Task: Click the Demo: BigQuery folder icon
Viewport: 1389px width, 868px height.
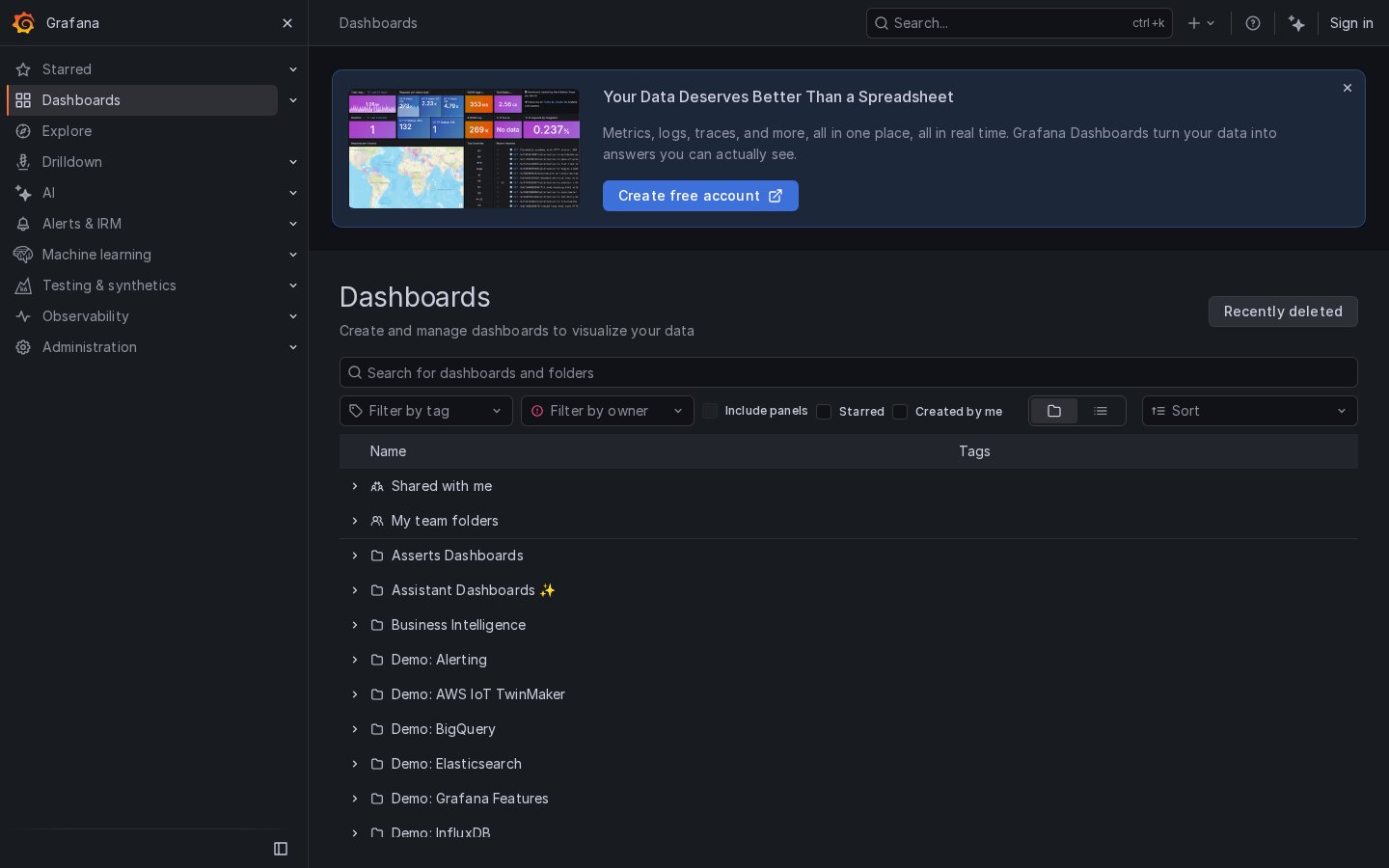Action: click(x=377, y=729)
